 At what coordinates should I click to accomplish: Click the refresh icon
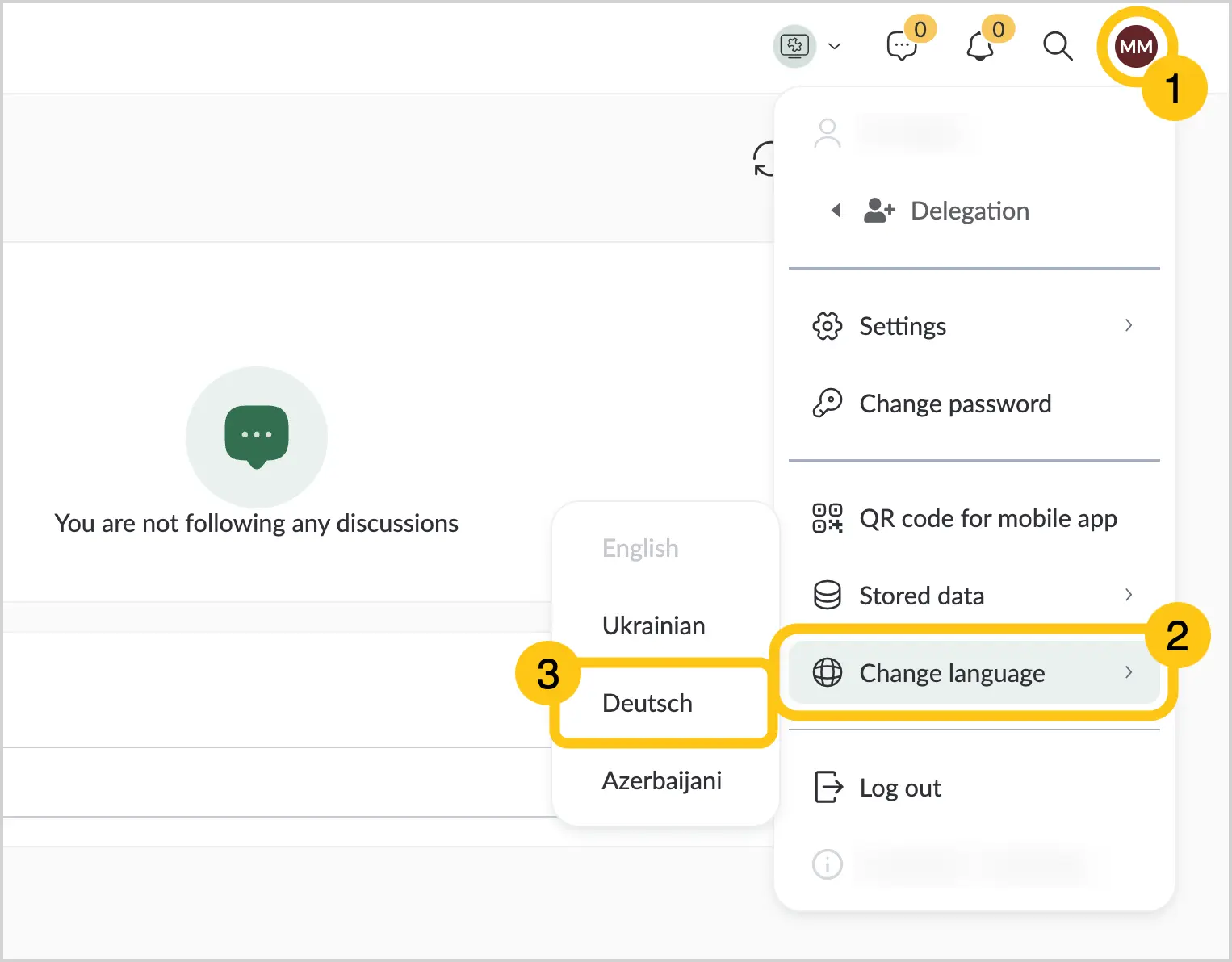pos(764,159)
